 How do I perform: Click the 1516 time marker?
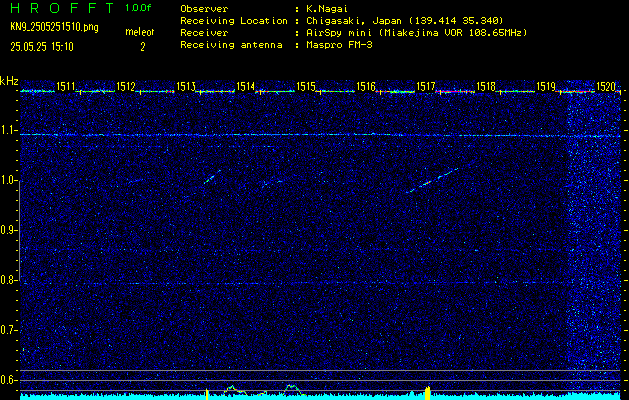[x=366, y=86]
